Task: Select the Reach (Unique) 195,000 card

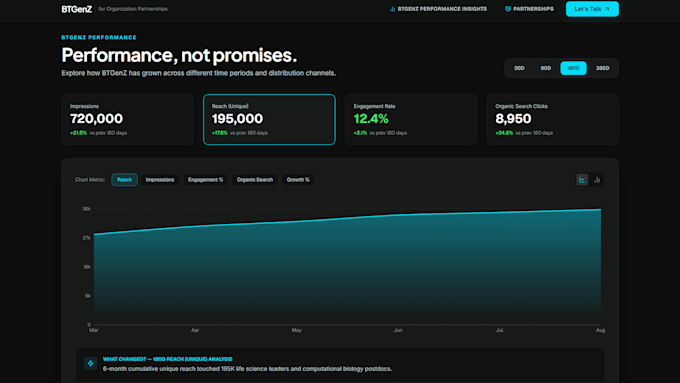Action: (269, 119)
